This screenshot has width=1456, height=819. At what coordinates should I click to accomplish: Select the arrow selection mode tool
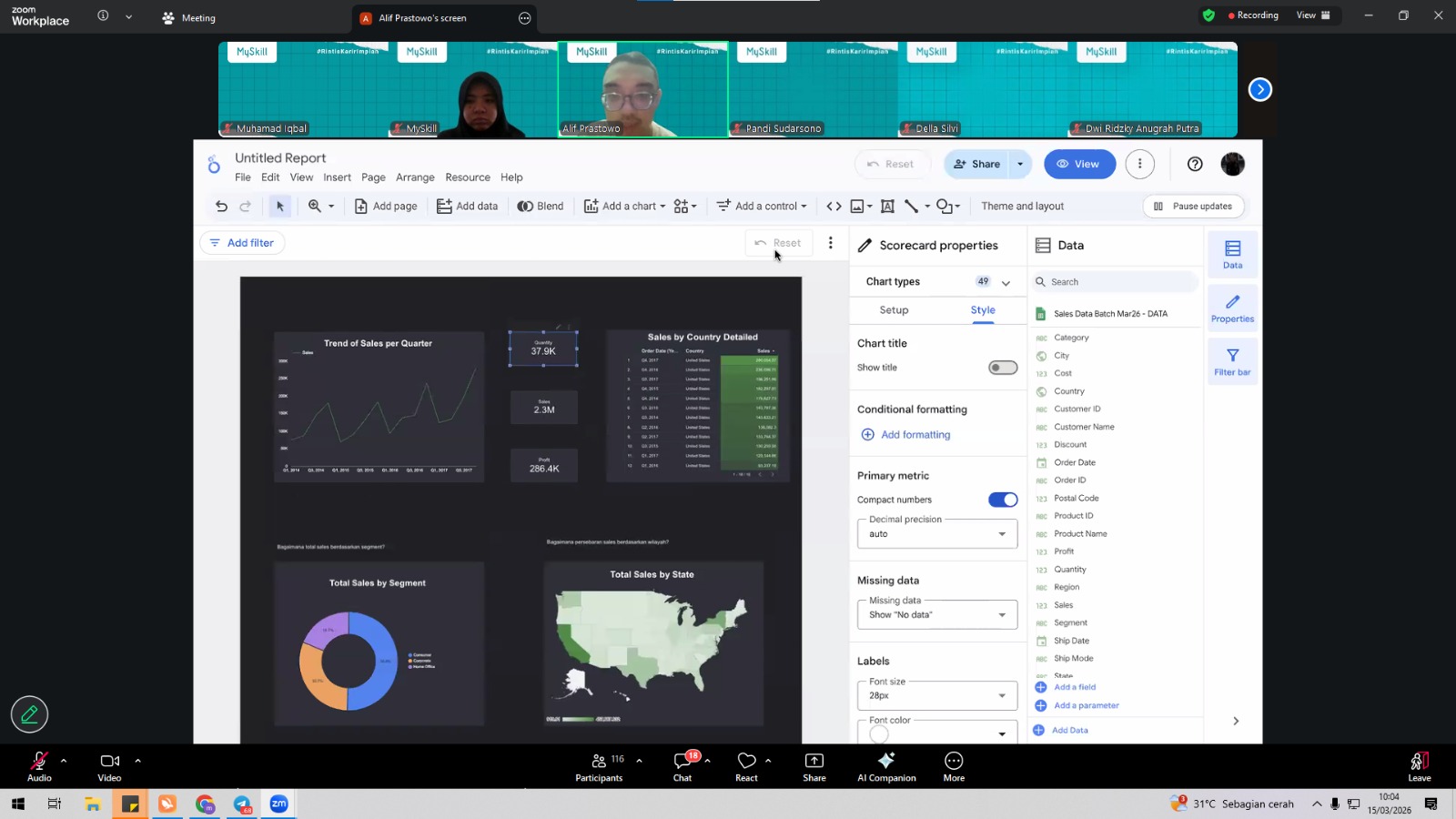click(280, 207)
